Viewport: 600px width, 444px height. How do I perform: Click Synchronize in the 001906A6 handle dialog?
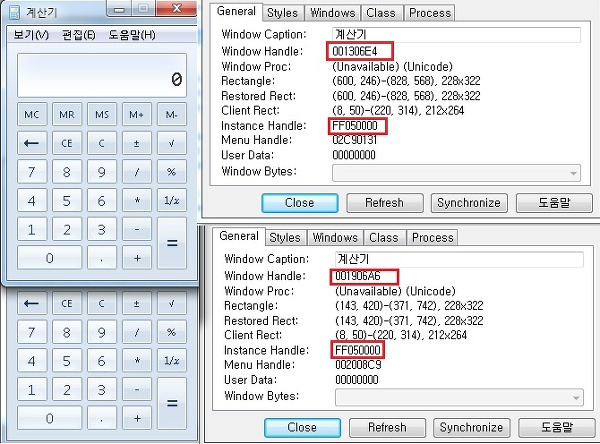[471, 428]
